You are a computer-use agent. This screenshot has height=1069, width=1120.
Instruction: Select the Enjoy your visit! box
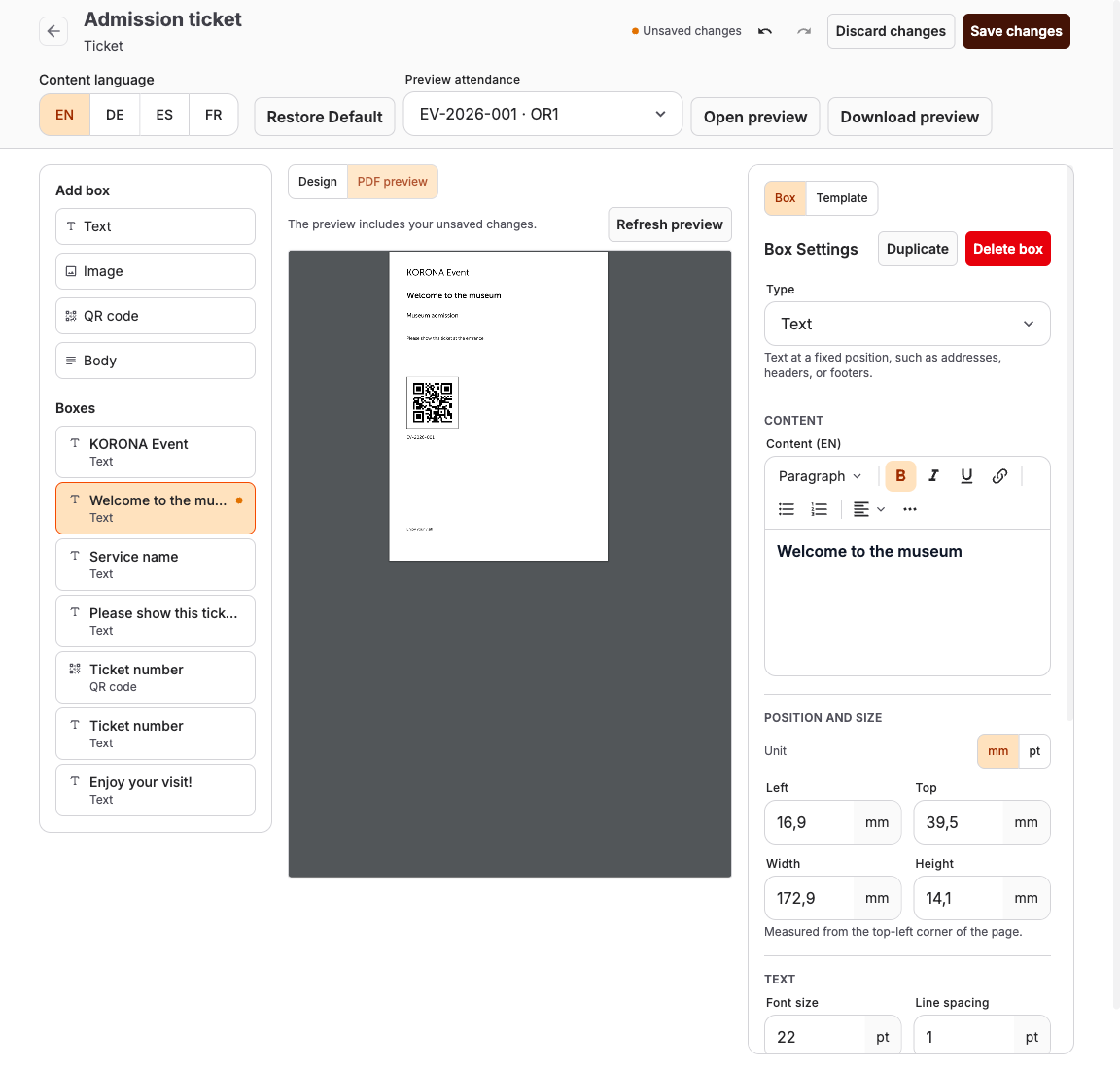tap(156, 790)
